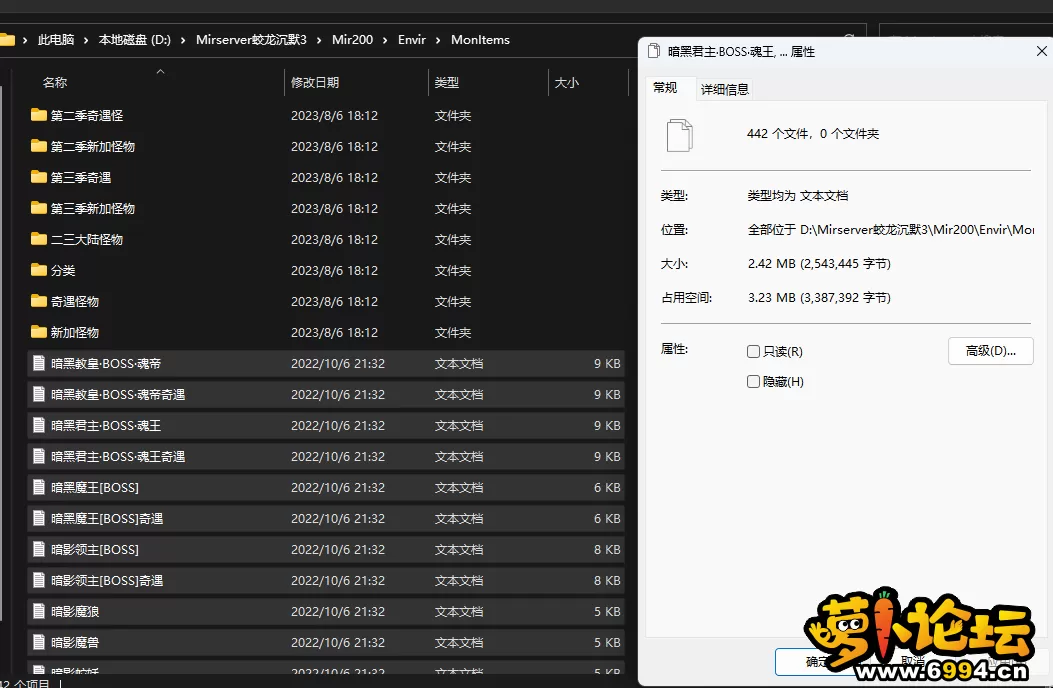This screenshot has width=1053, height=688.
Task: Click the 第三季奇遇 folder icon
Action: 39,177
